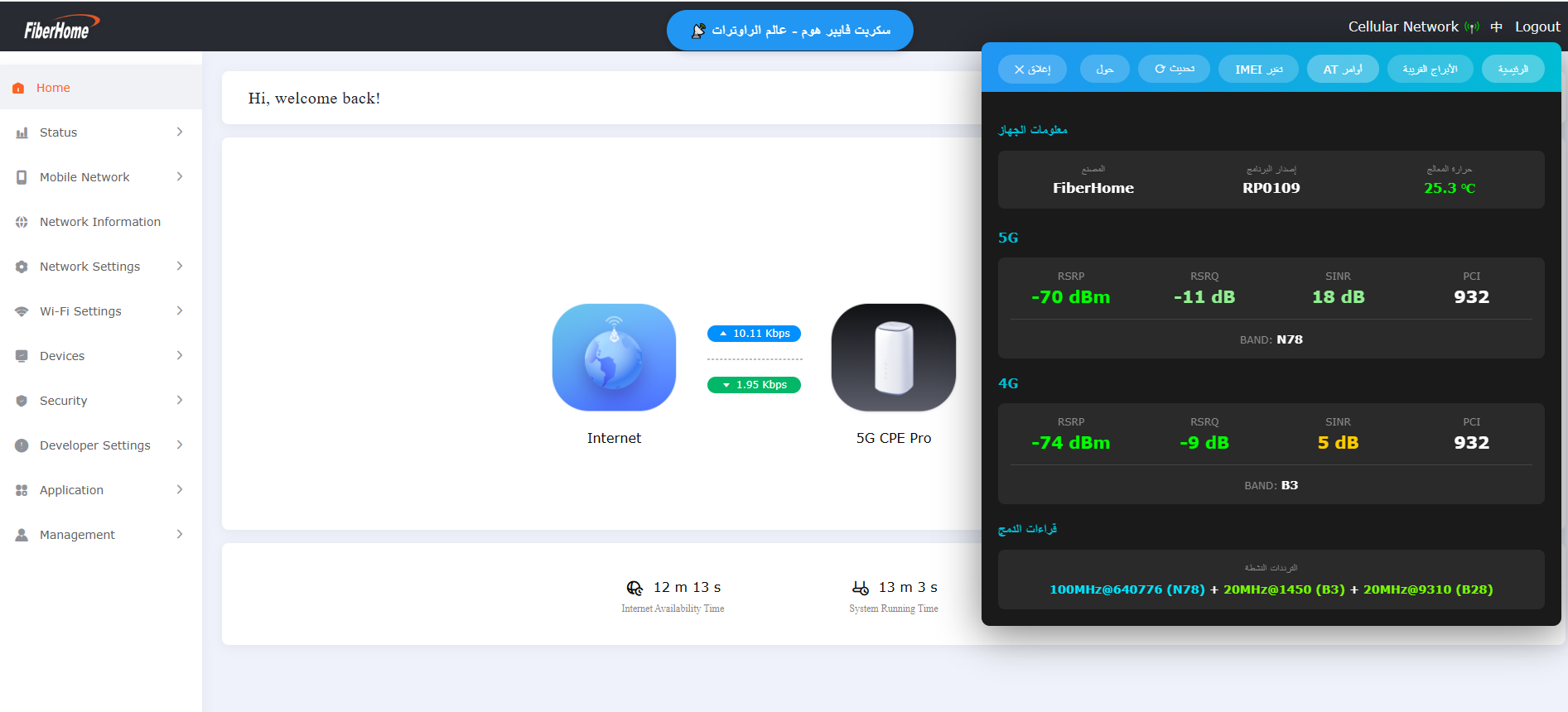Viewport: 1568px width, 712px height.
Task: Click manufacturer name FiberHome in panel
Action: 1093,188
